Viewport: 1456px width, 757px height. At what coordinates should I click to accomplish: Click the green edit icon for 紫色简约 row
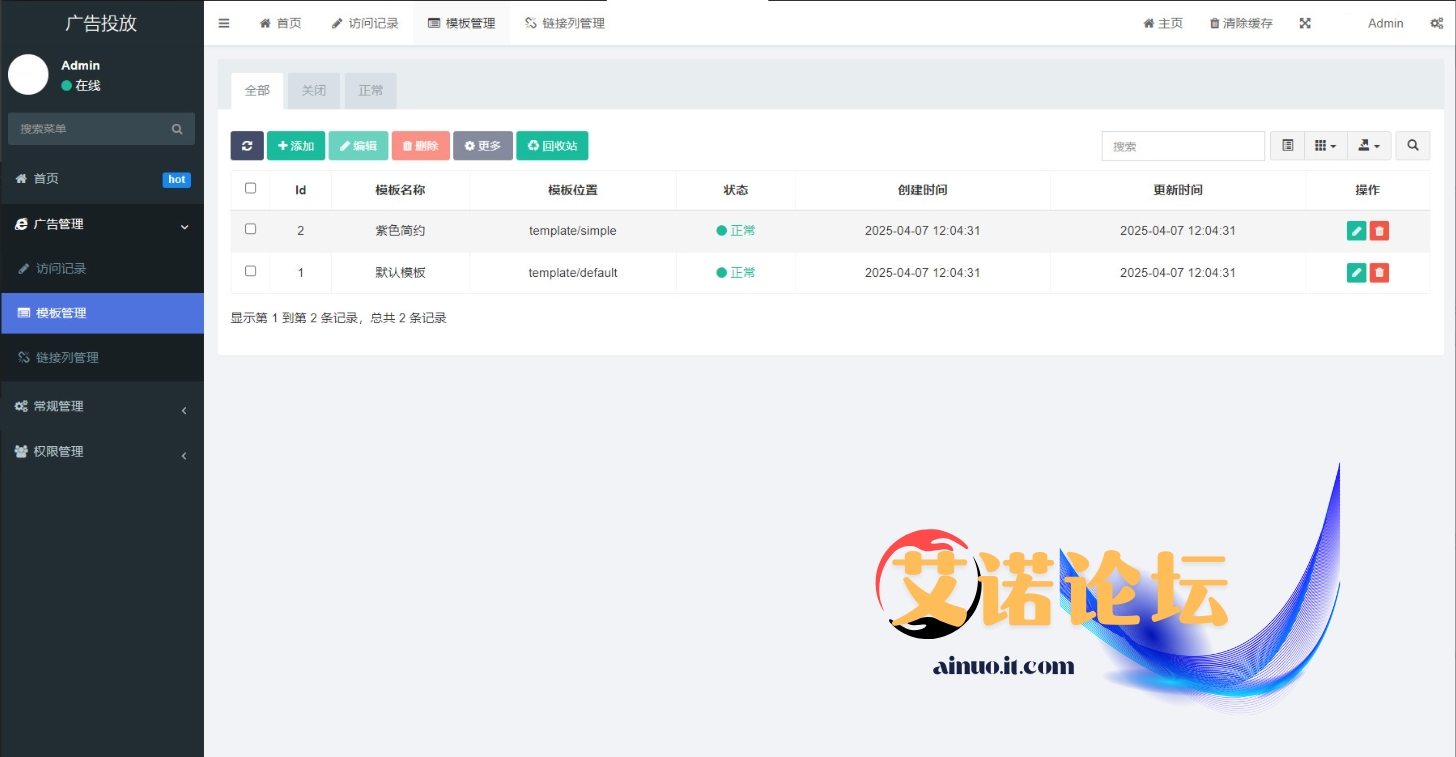click(x=1356, y=231)
